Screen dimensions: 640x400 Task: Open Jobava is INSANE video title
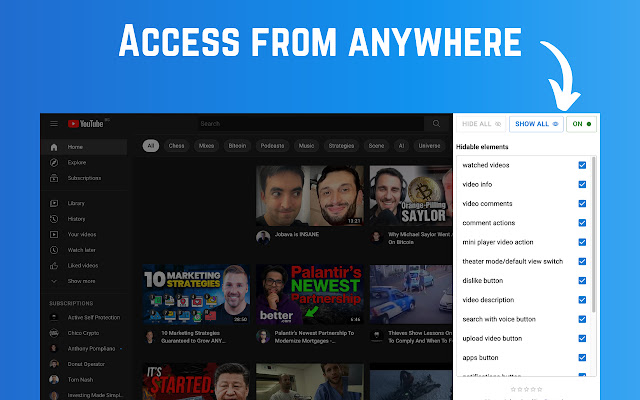click(297, 234)
